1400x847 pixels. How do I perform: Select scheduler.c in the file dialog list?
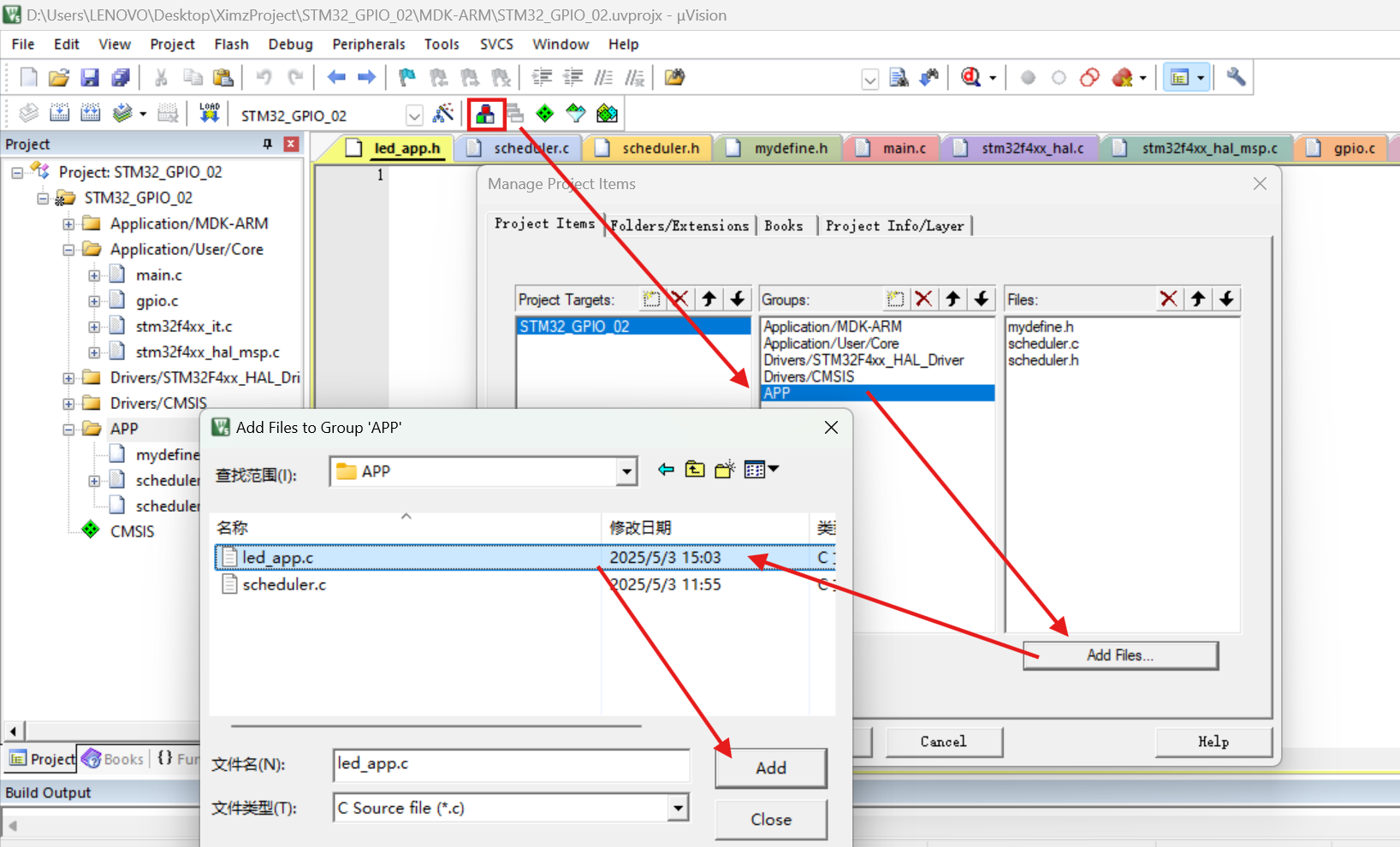click(284, 585)
